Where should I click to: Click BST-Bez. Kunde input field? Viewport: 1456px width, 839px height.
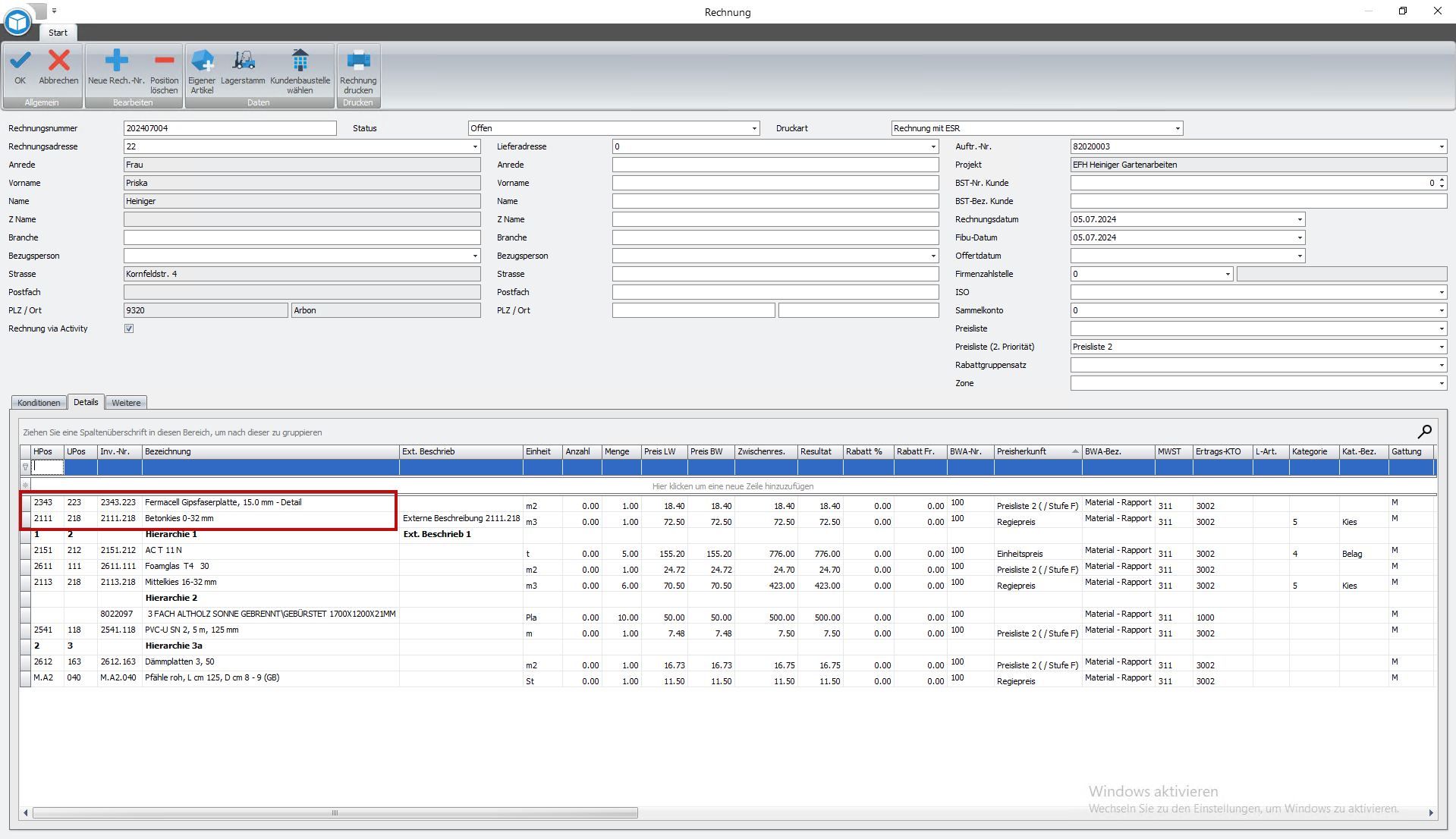(1259, 201)
